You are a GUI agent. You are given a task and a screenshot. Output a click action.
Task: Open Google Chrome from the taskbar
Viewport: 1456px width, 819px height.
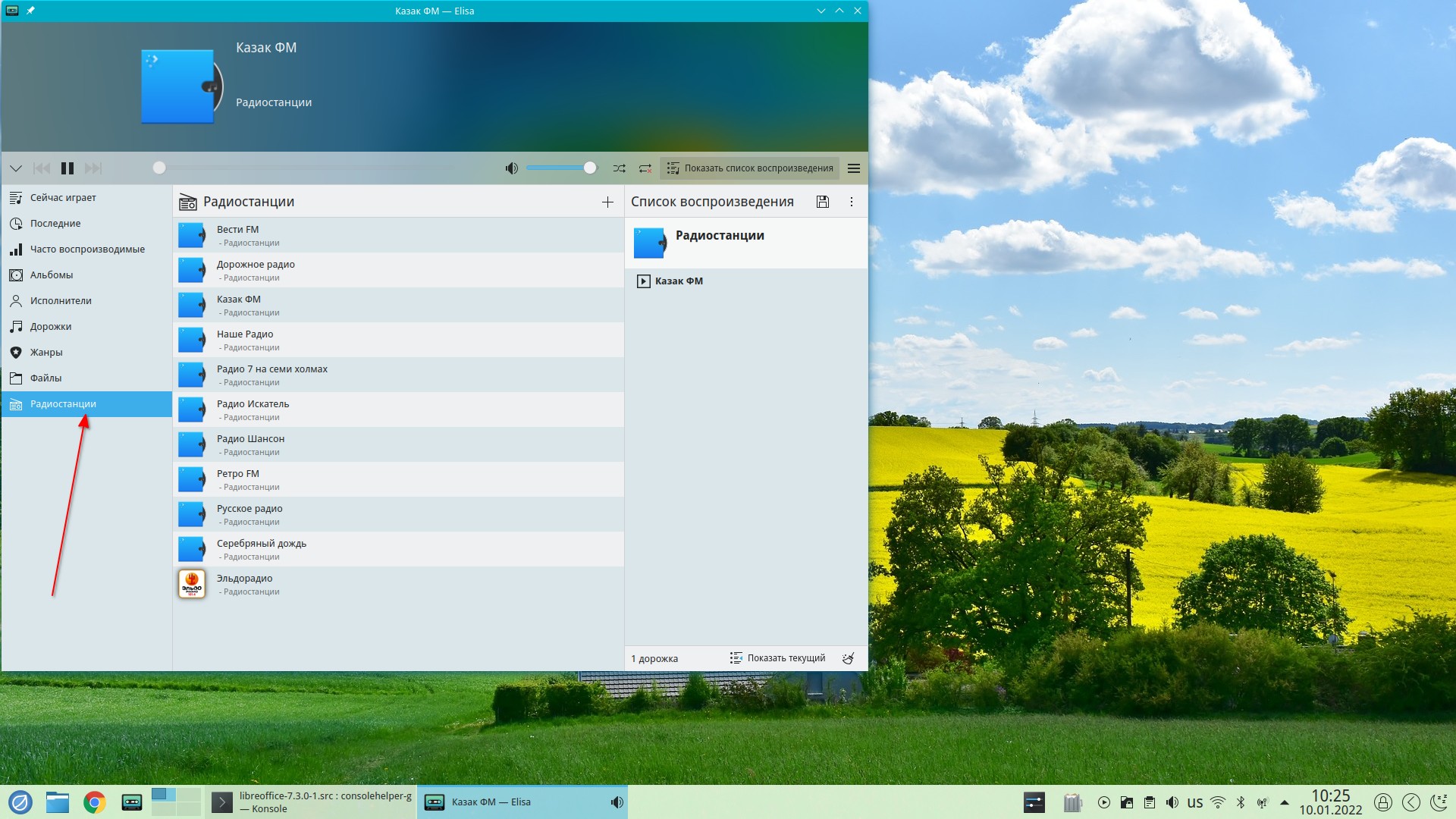(95, 802)
